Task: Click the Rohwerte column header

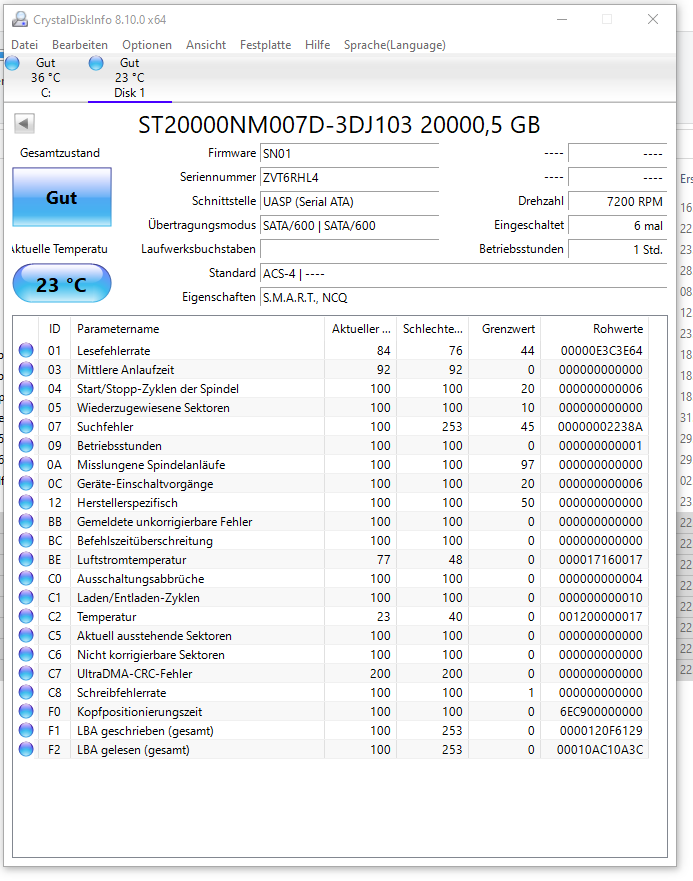Action: pyautogui.click(x=594, y=329)
